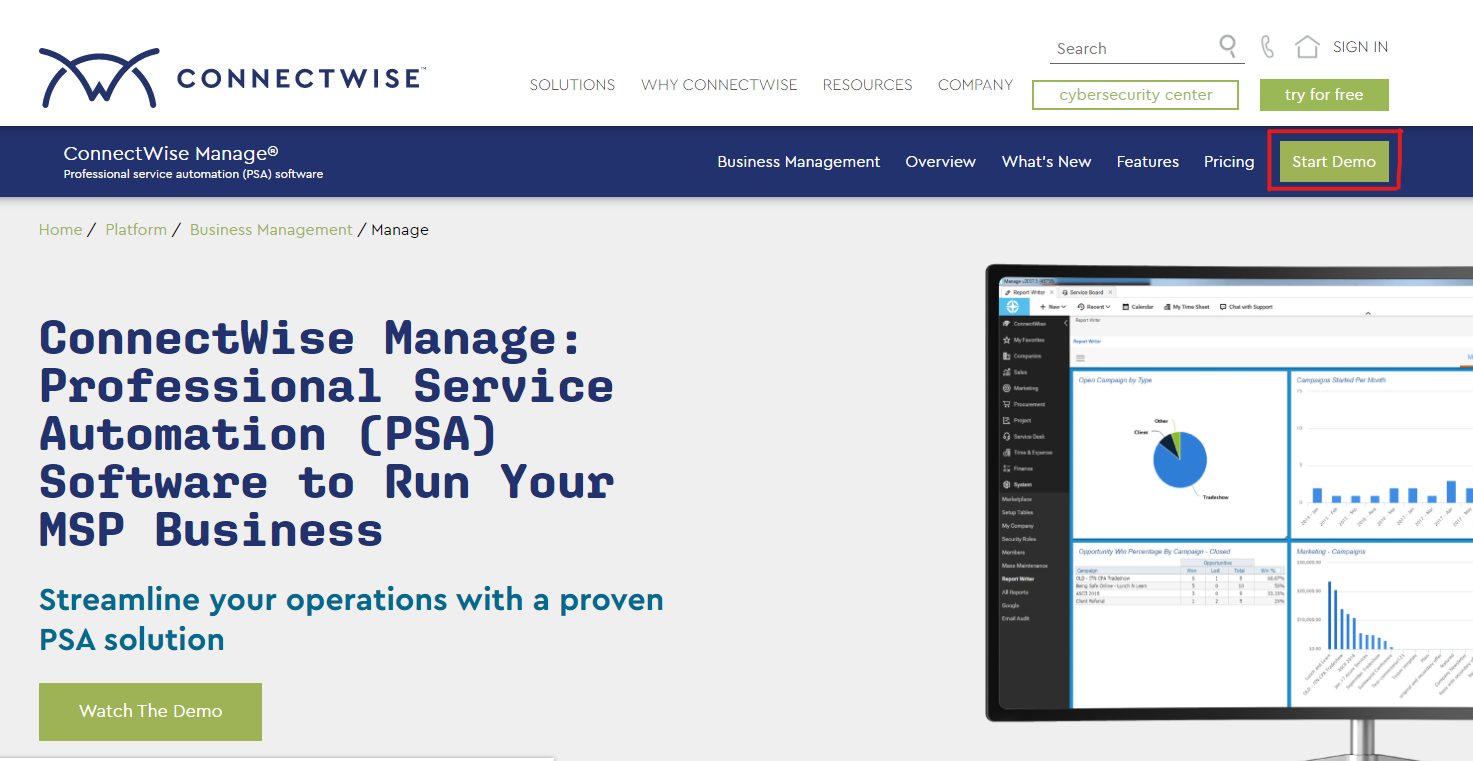Viewport: 1473px width, 761px height.
Task: Click inside the Search field
Action: pyautogui.click(x=1120, y=47)
